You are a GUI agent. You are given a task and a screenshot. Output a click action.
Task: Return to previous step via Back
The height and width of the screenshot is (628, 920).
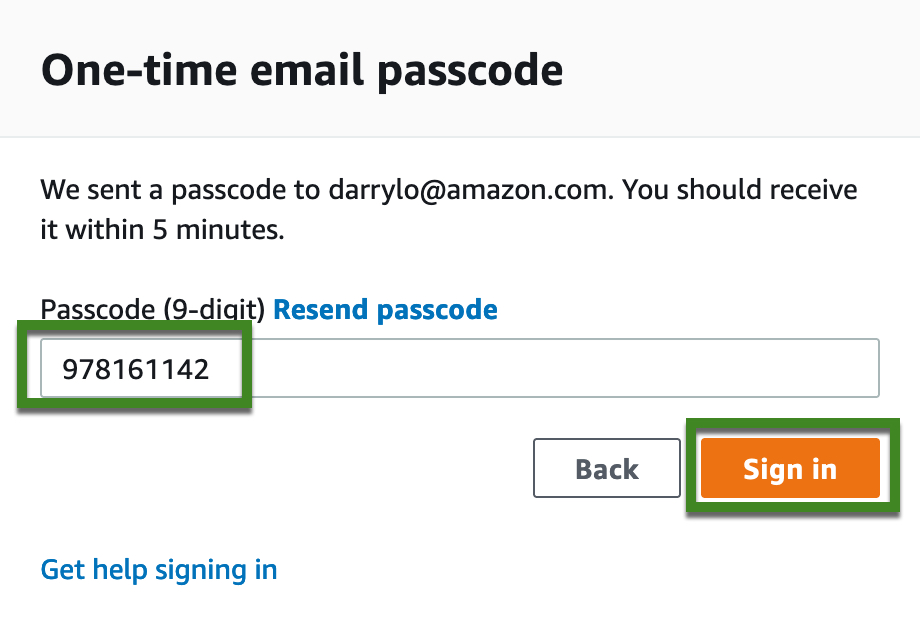[607, 468]
